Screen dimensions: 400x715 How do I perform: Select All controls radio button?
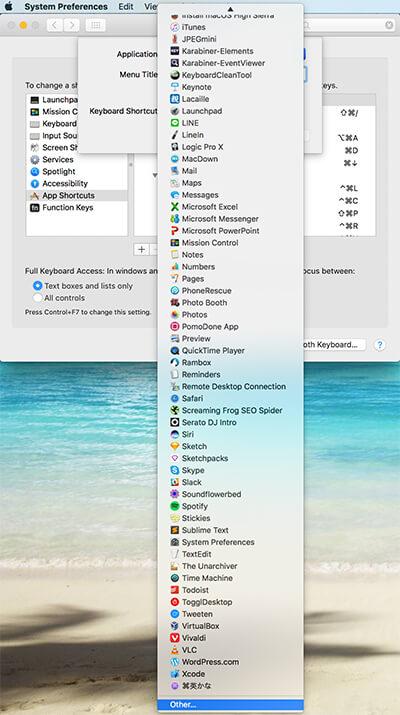(37, 298)
